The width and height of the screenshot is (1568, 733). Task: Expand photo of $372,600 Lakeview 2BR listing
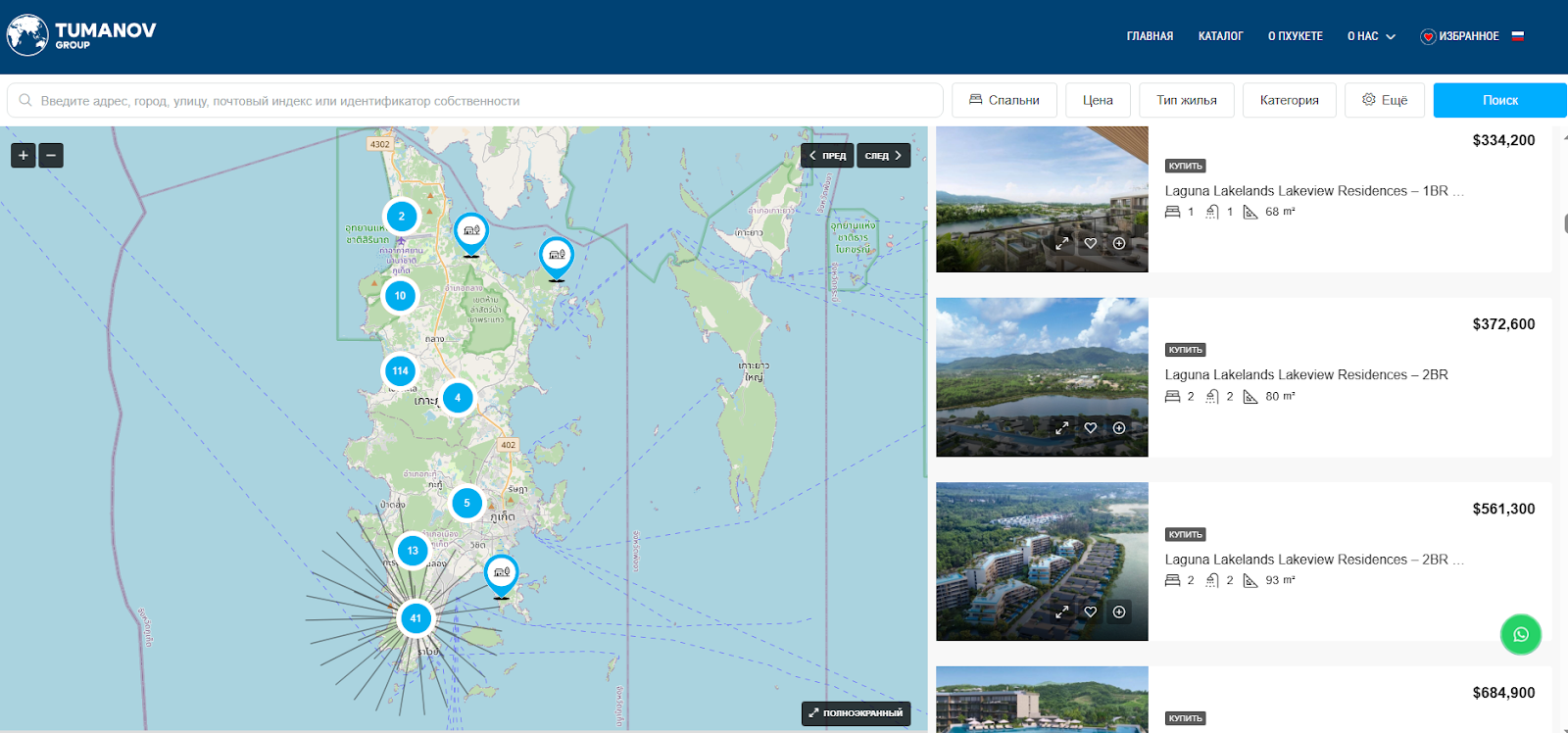point(1062,427)
